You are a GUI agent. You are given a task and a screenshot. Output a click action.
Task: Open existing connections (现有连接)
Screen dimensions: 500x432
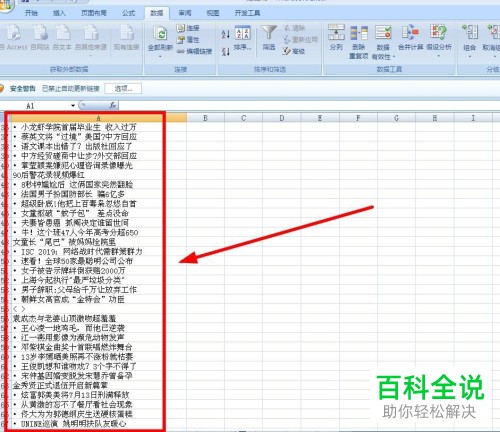point(126,37)
